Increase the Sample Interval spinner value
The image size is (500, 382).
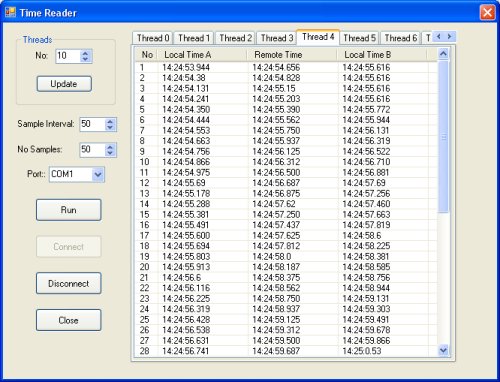pos(110,121)
